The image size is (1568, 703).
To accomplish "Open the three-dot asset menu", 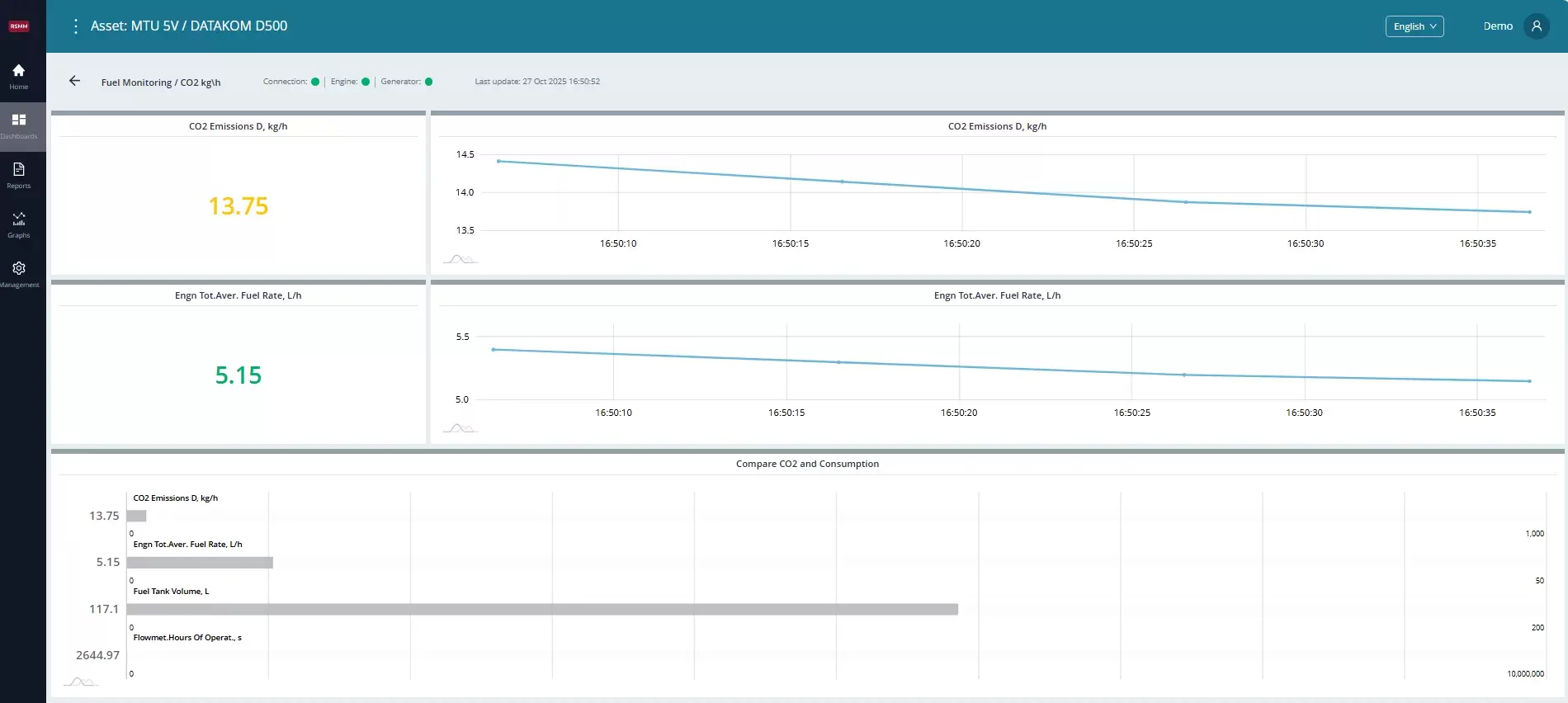I will coord(75,26).
